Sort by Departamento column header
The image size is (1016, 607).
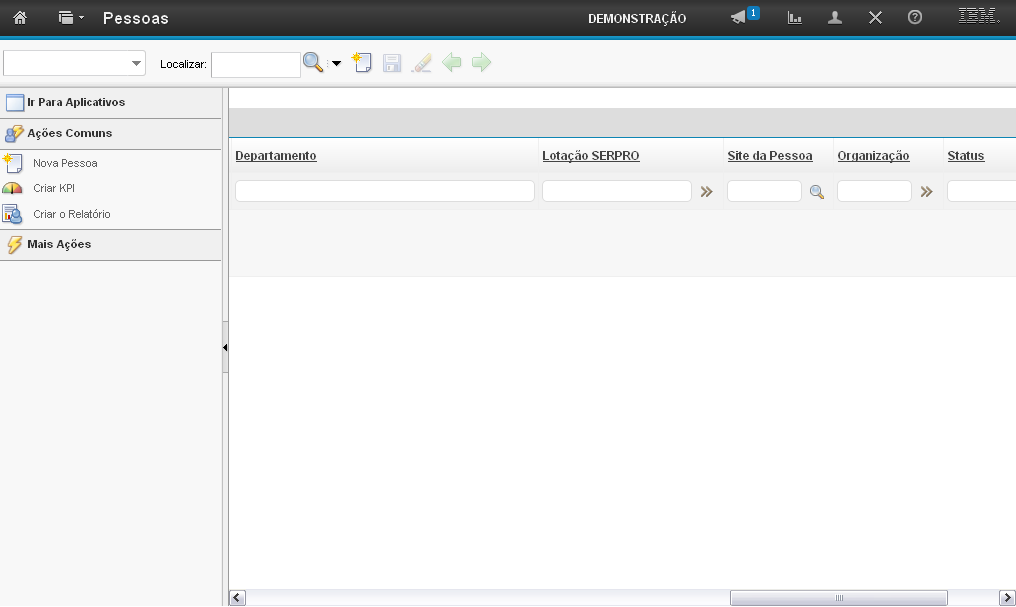coord(276,156)
